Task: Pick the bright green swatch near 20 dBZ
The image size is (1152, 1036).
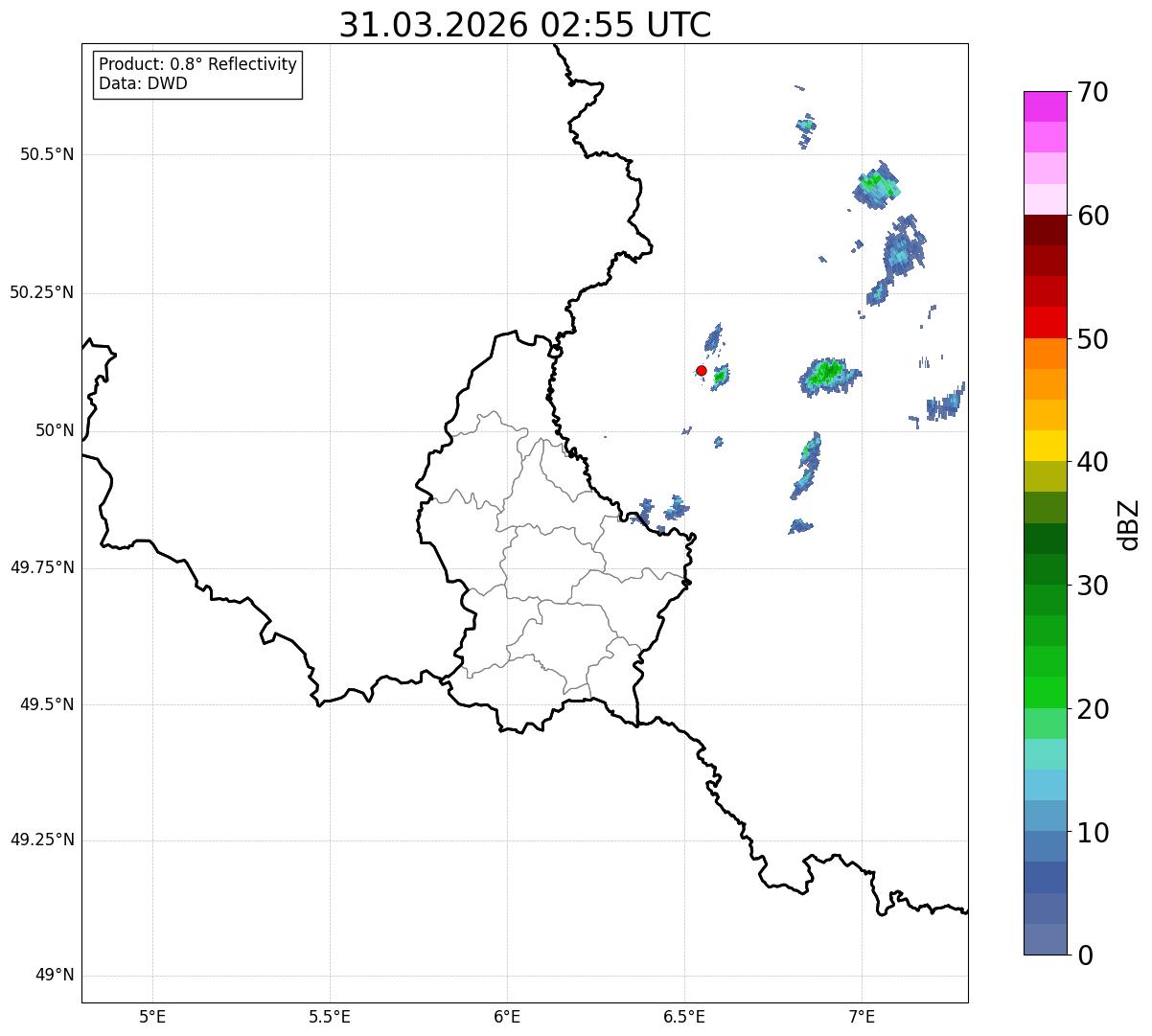Action: (1046, 692)
